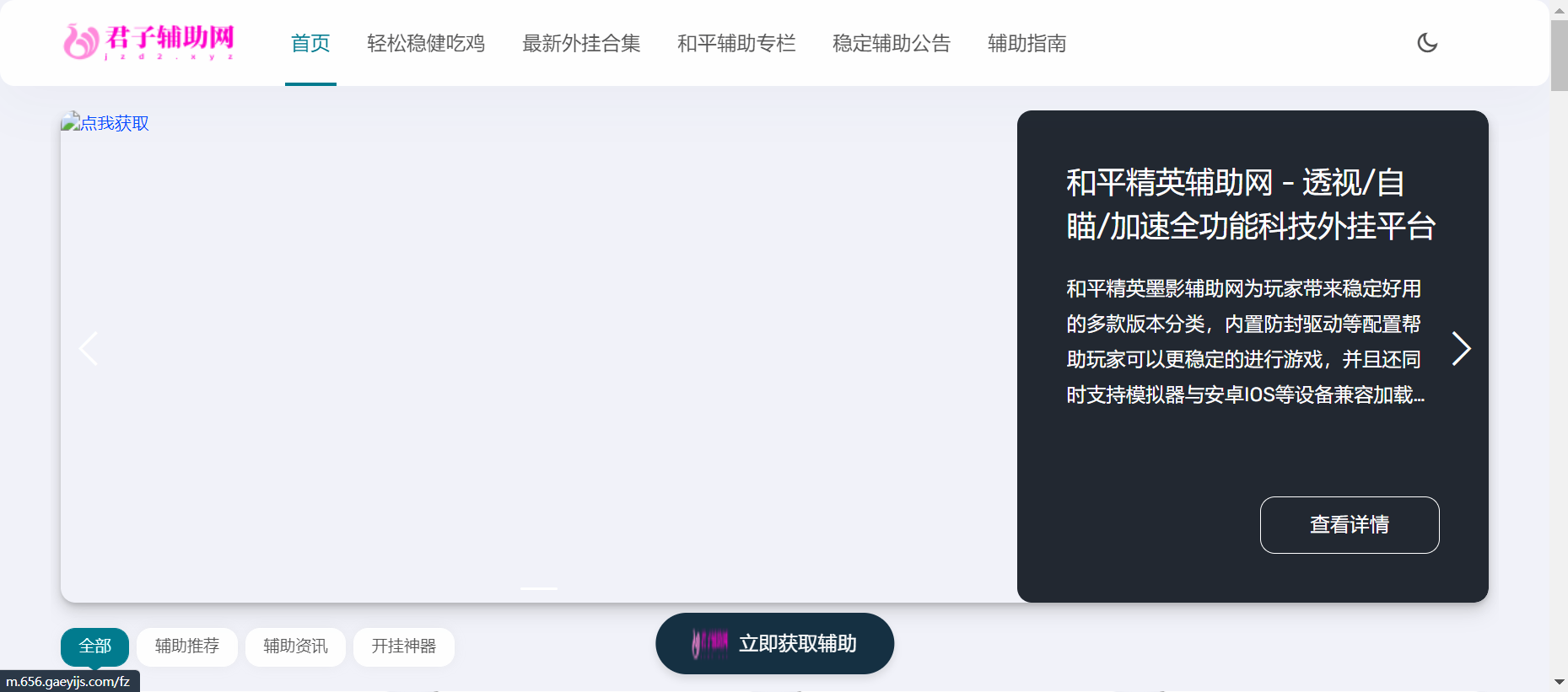Open the 和平辅助专栏 navigation link
Image resolution: width=1568 pixels, height=692 pixels.
(736, 43)
